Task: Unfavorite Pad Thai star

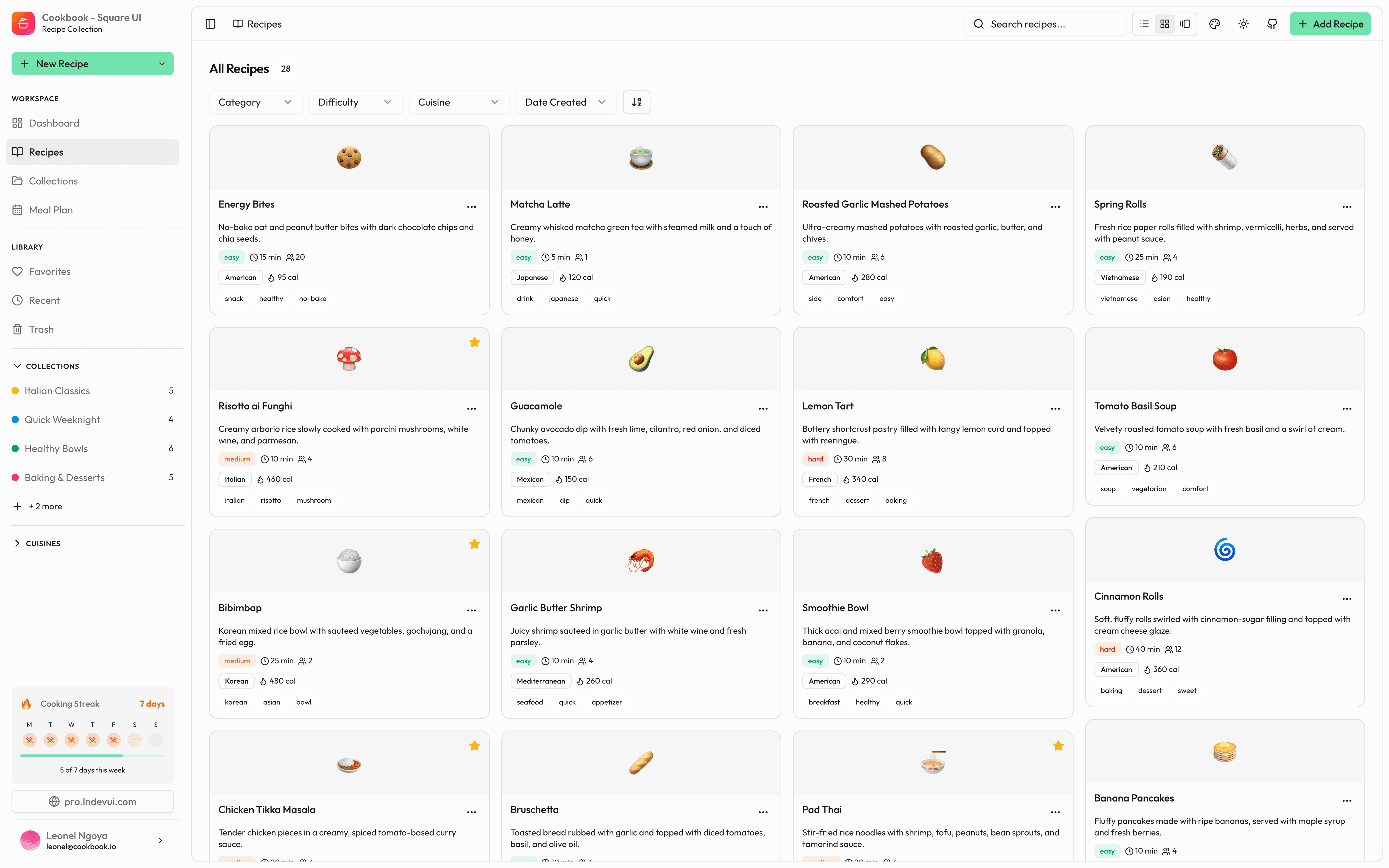Action: coord(1058,746)
